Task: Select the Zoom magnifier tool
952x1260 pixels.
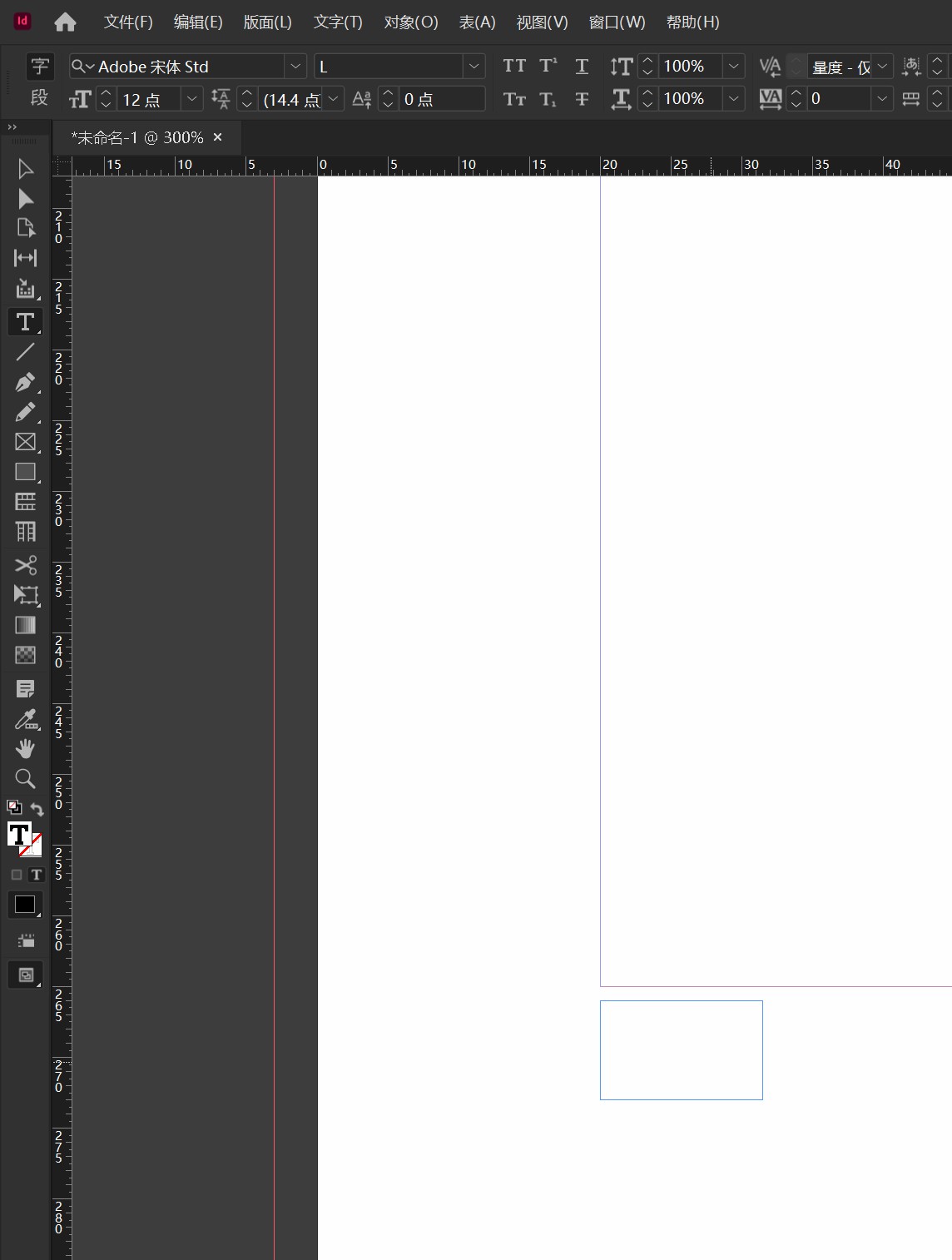Action: point(25,779)
